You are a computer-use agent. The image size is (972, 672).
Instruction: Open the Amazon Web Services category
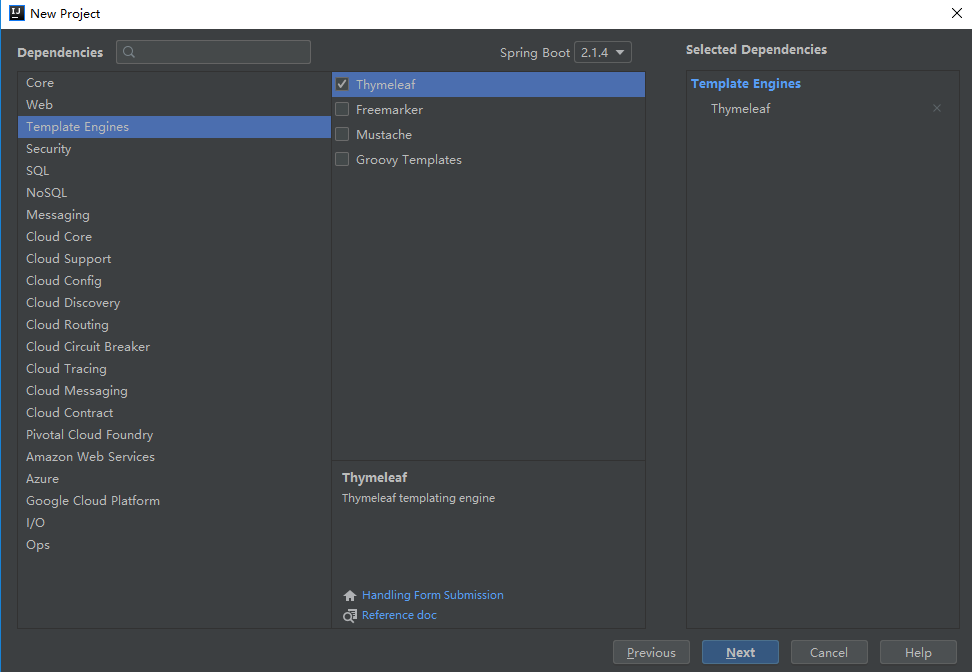pyautogui.click(x=174, y=457)
